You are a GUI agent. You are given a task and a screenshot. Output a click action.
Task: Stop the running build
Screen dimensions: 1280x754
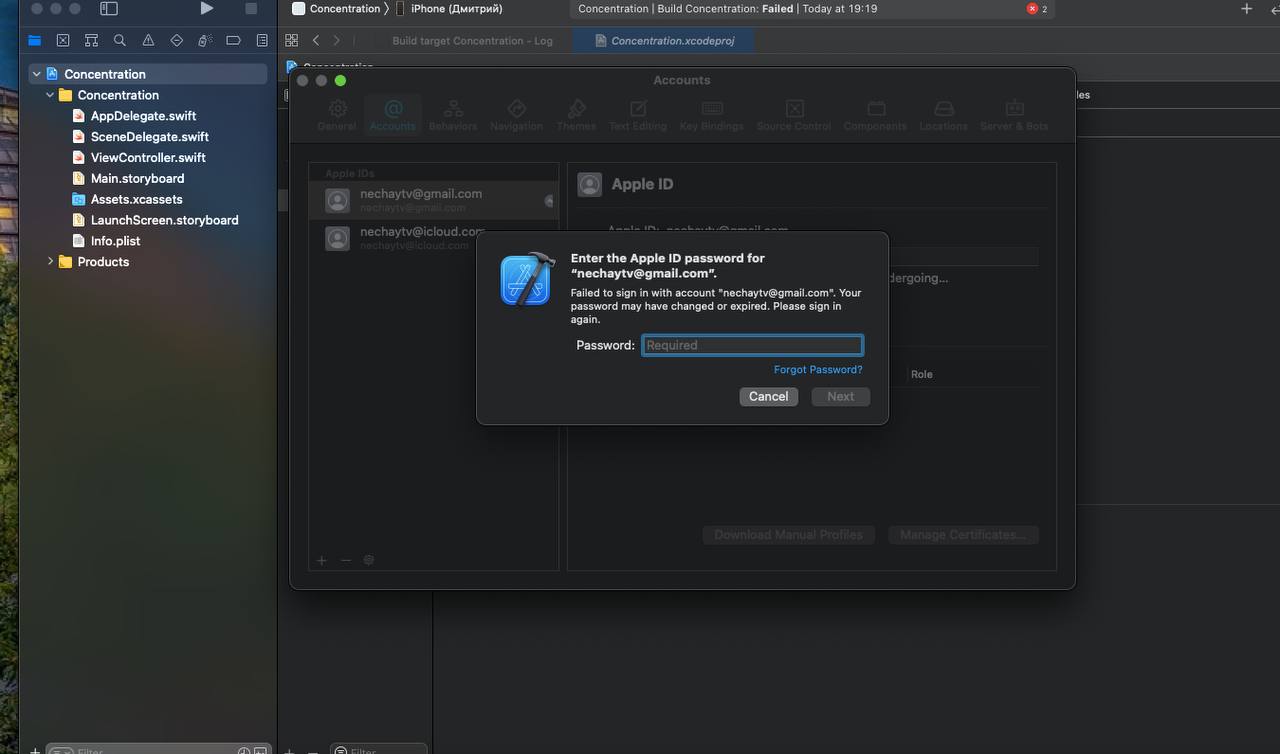click(x=251, y=9)
